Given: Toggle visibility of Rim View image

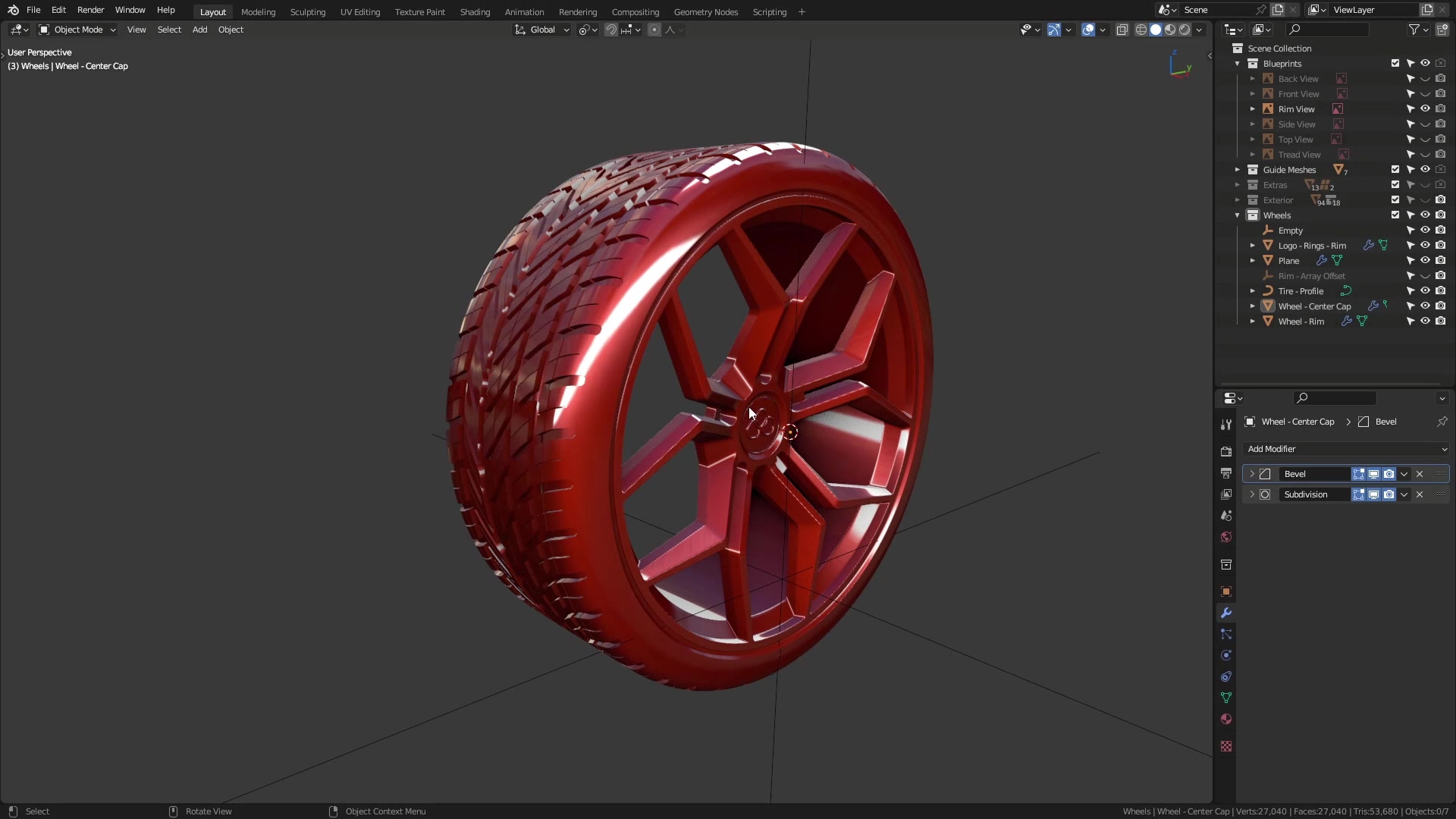Looking at the screenshot, I should [1426, 109].
